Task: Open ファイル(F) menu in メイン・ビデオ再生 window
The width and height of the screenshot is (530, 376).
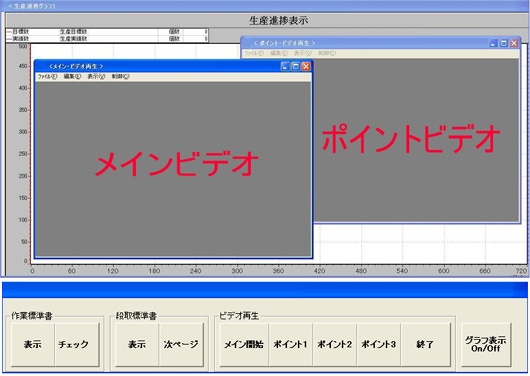Action: point(47,77)
